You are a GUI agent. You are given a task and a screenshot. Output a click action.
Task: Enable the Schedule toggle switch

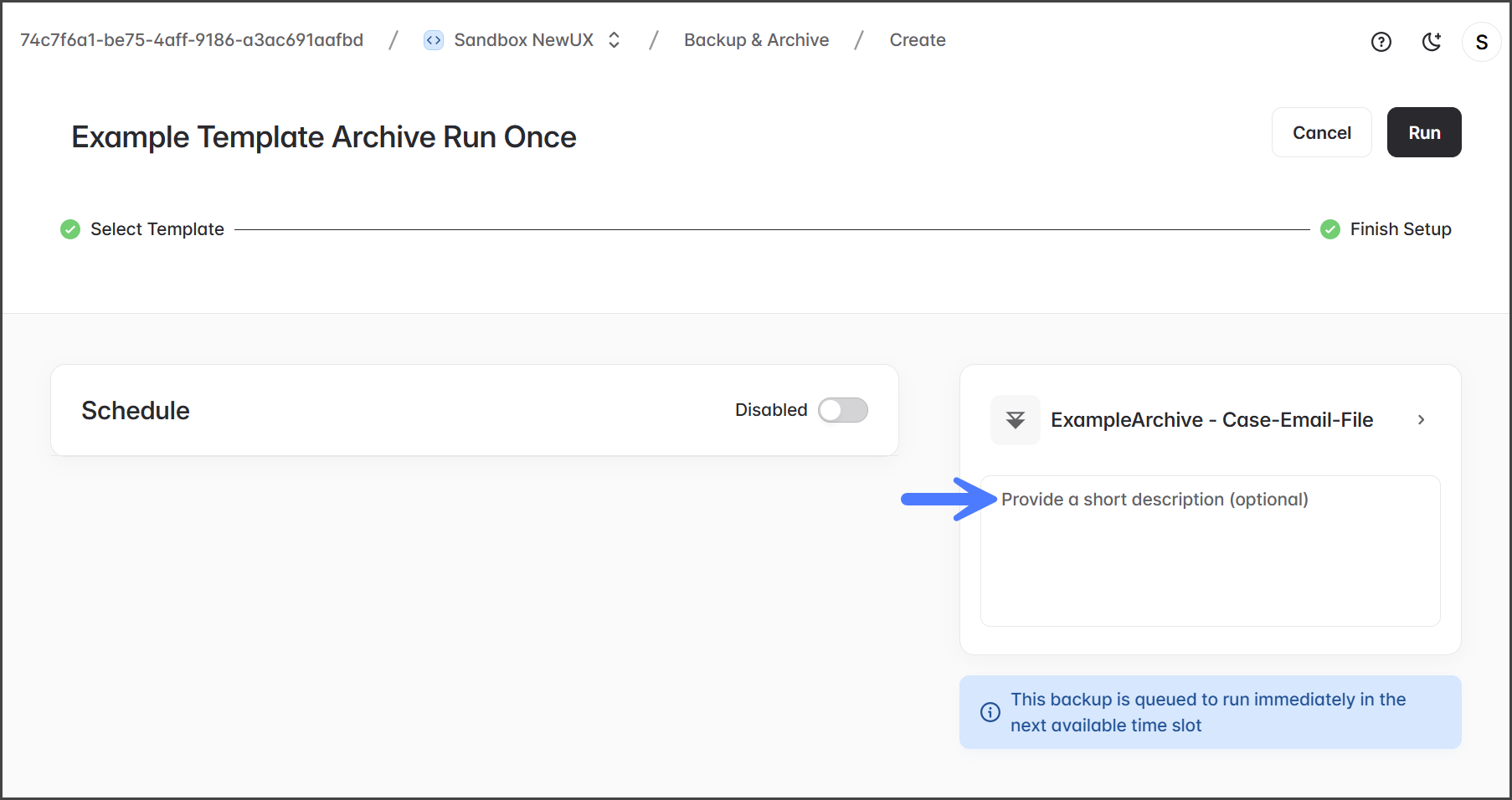point(842,410)
